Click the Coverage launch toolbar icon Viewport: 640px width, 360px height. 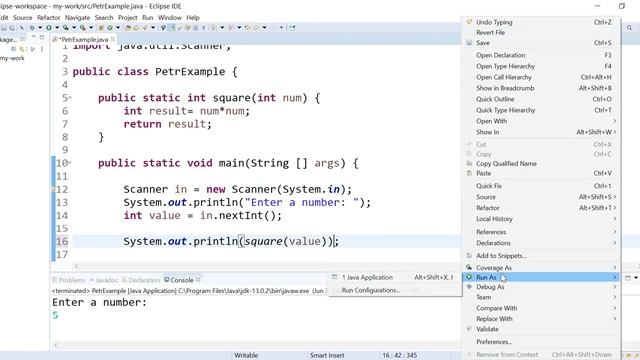coord(65,28)
